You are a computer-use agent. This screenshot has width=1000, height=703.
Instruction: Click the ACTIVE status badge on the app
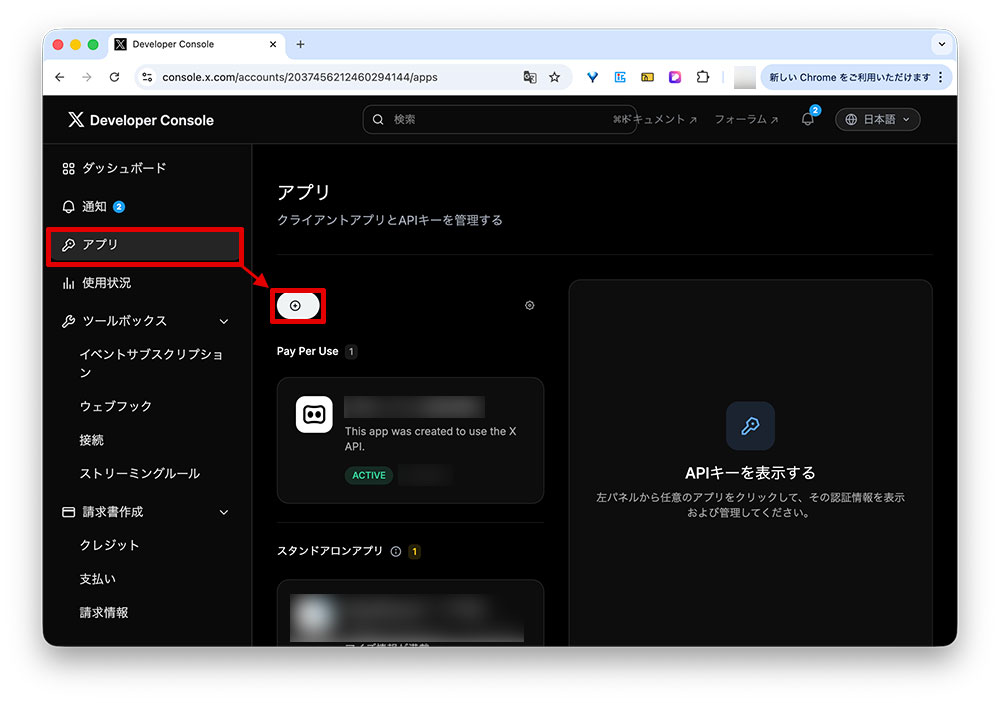[368, 475]
